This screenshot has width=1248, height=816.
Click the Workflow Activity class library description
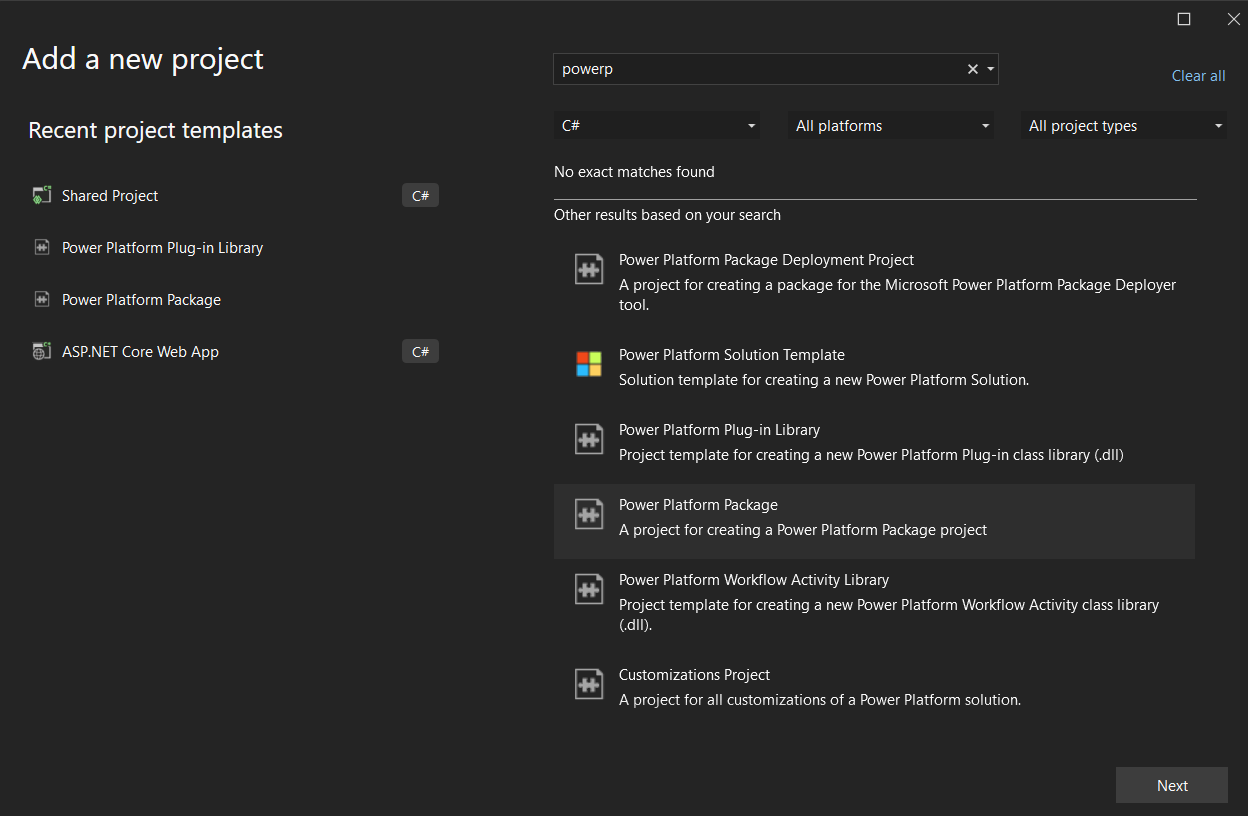point(889,615)
